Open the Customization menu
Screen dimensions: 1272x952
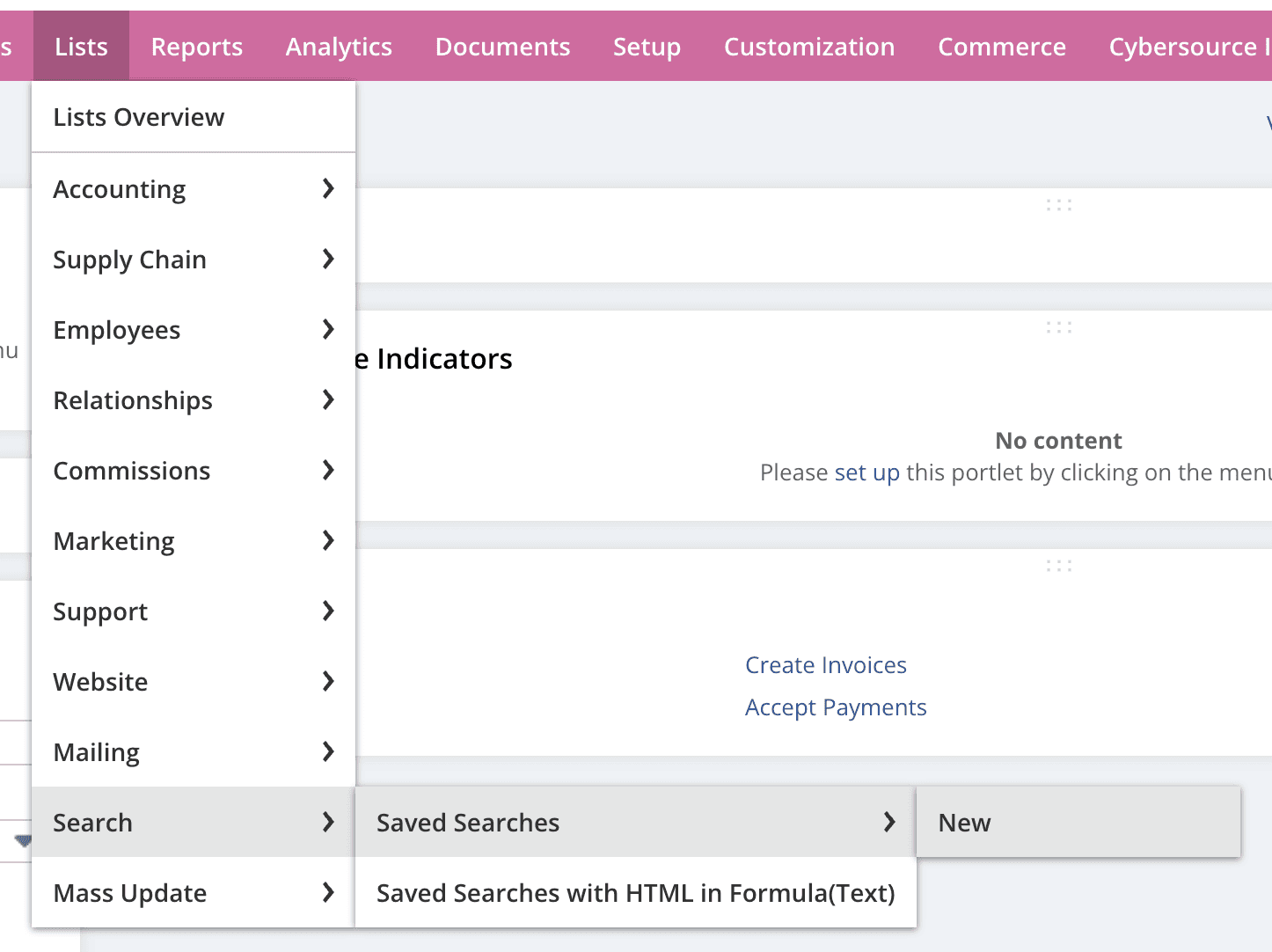808,46
